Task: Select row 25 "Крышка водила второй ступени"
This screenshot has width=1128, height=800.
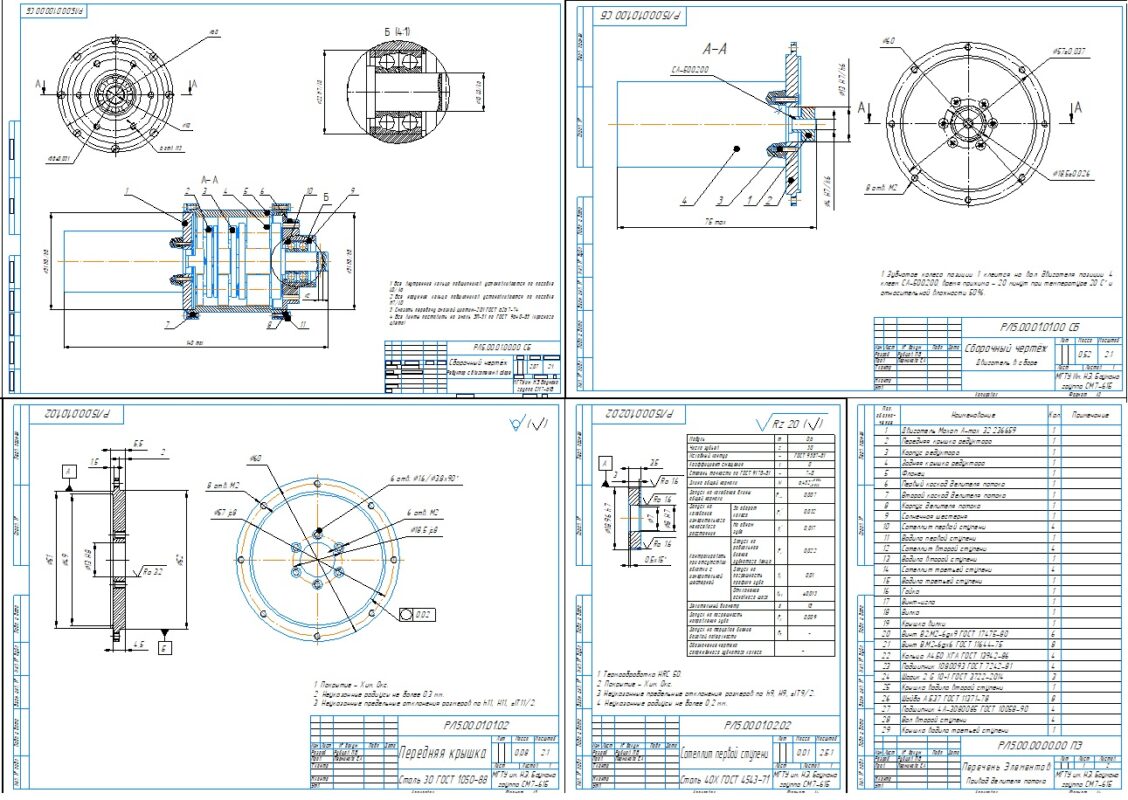Action: (x=996, y=688)
